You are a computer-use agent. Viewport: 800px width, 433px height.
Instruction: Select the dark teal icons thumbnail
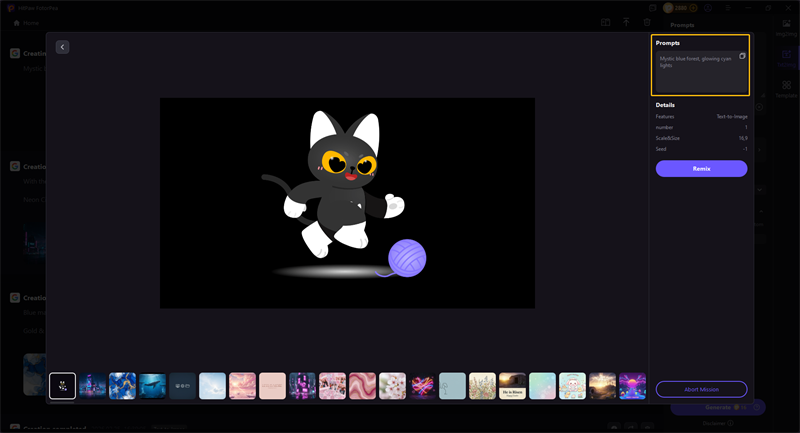pos(183,386)
